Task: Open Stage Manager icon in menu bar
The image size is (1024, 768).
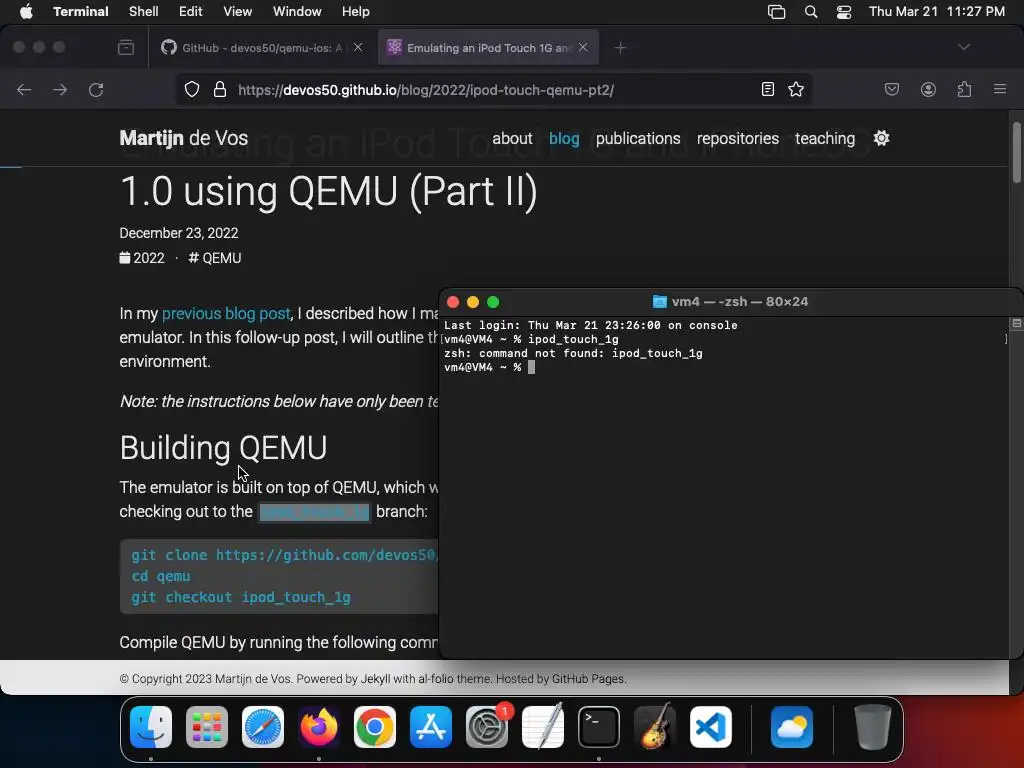Action: (776, 12)
